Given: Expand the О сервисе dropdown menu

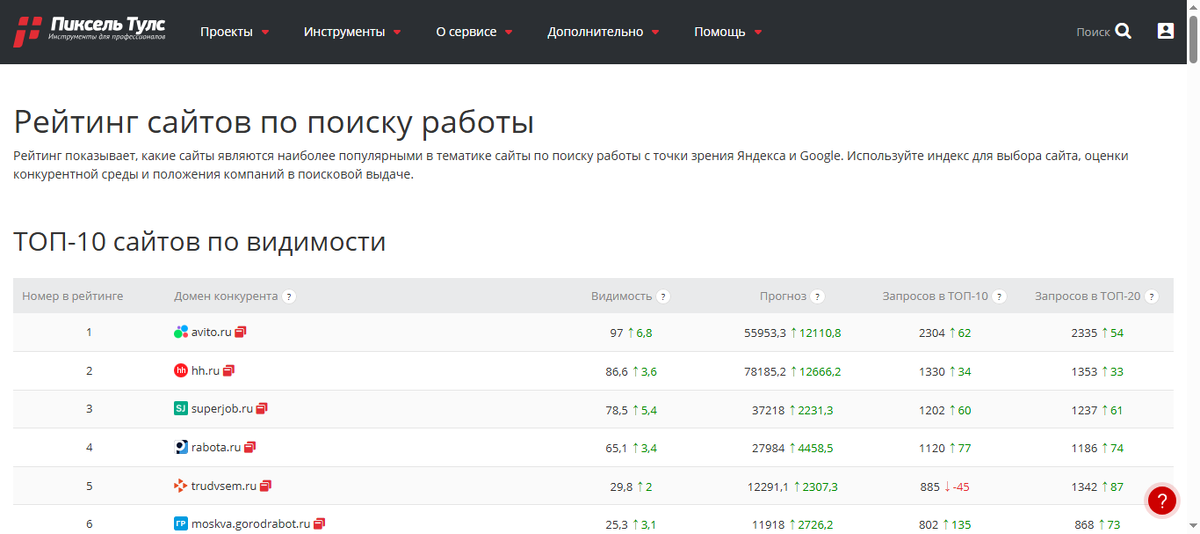Looking at the screenshot, I should coord(475,32).
